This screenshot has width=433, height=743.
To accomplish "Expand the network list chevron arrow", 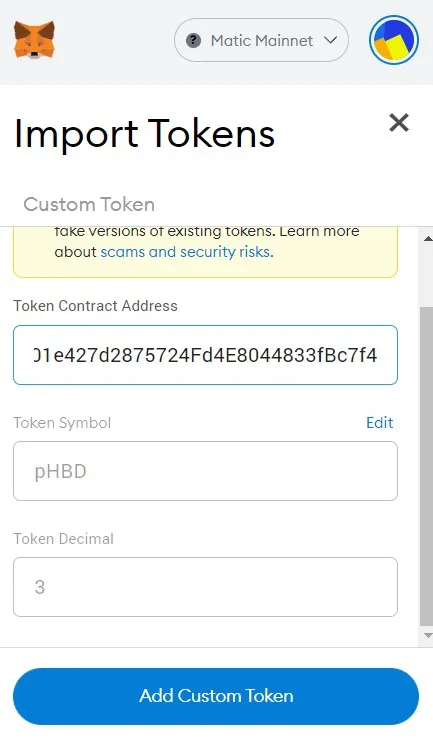I will 330,40.
